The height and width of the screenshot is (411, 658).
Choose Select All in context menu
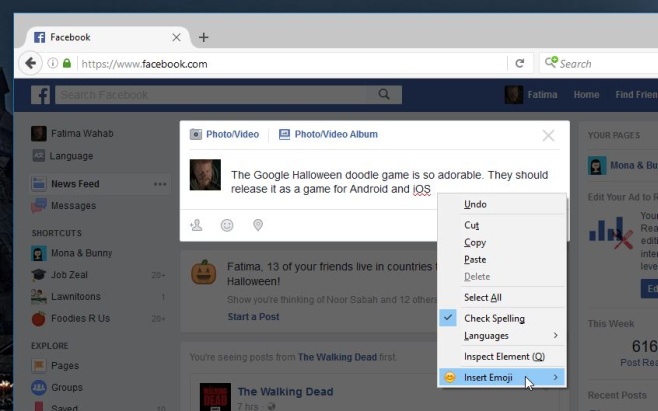(502, 298)
